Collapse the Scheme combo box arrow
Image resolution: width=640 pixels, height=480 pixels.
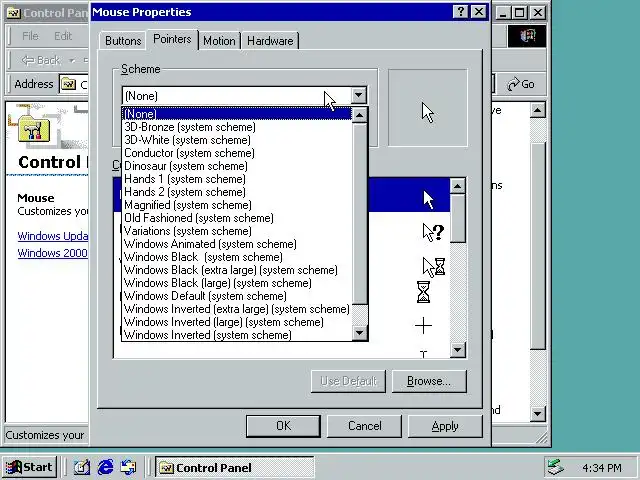[x=358, y=96]
